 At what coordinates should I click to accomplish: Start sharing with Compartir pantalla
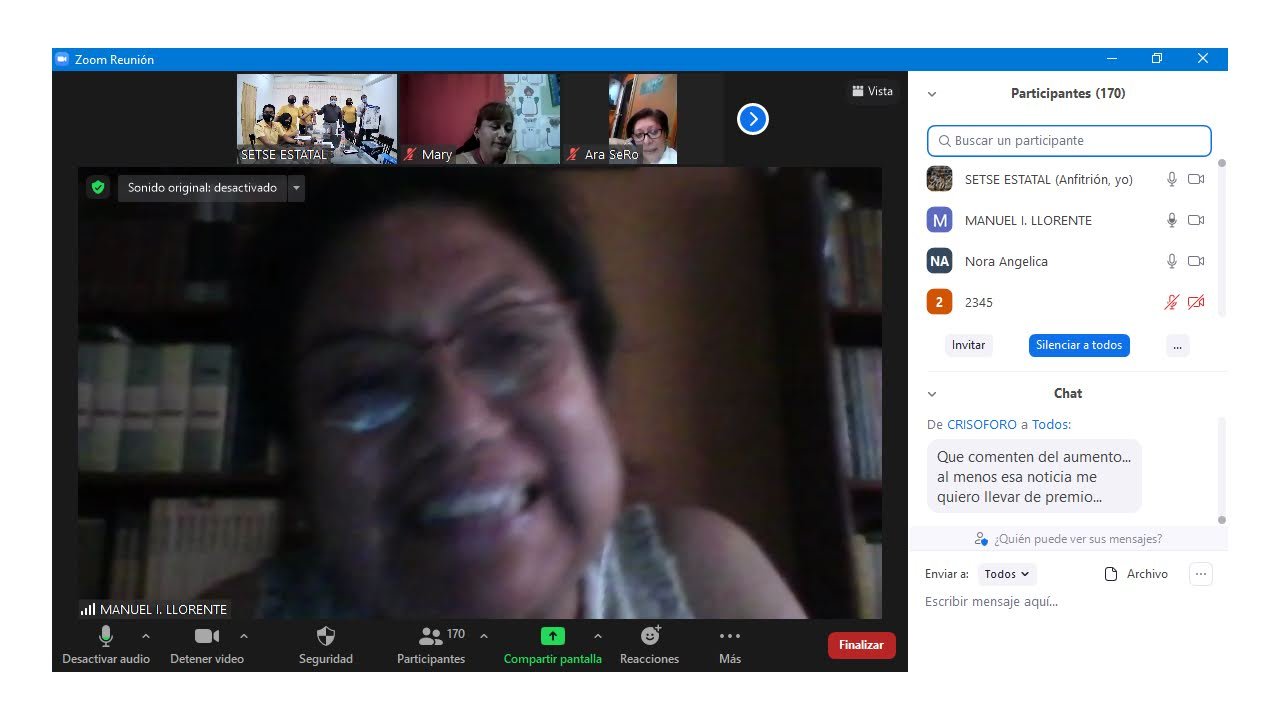click(x=553, y=645)
